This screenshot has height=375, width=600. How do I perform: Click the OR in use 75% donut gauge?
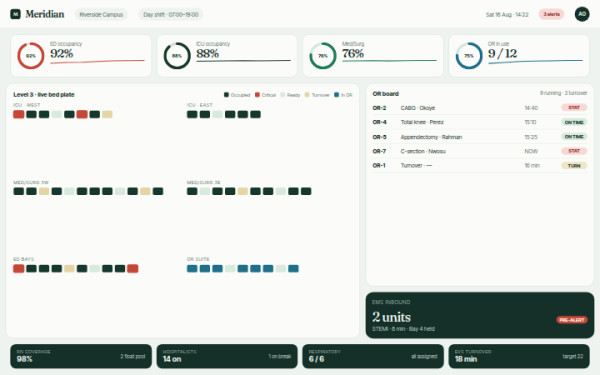[x=469, y=55]
